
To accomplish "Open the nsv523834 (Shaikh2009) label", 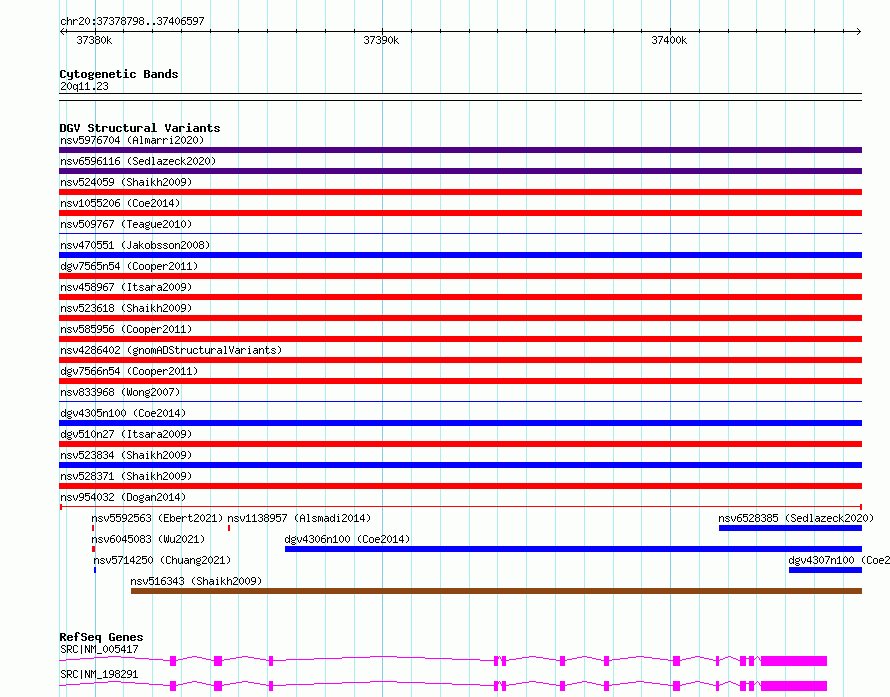I will (126, 455).
